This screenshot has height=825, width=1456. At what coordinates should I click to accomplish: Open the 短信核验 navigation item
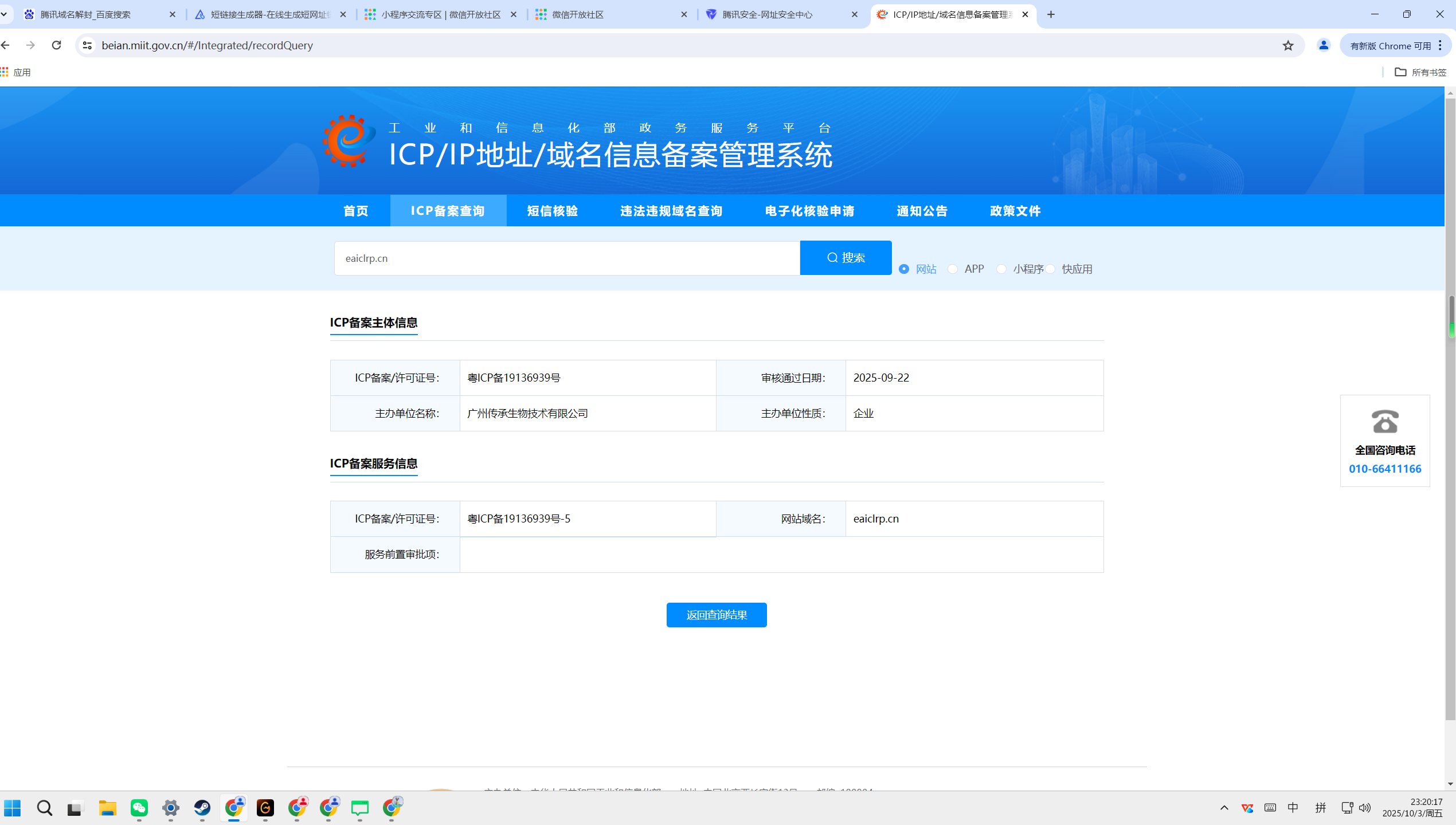pos(552,211)
